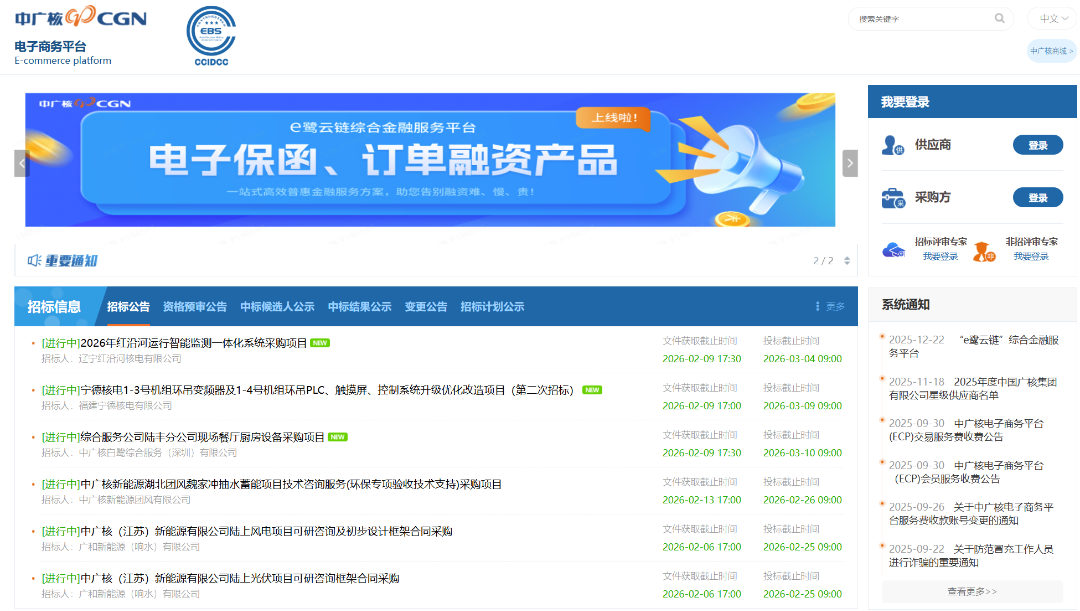
Task: Click the search keyword input field
Action: click(x=920, y=19)
